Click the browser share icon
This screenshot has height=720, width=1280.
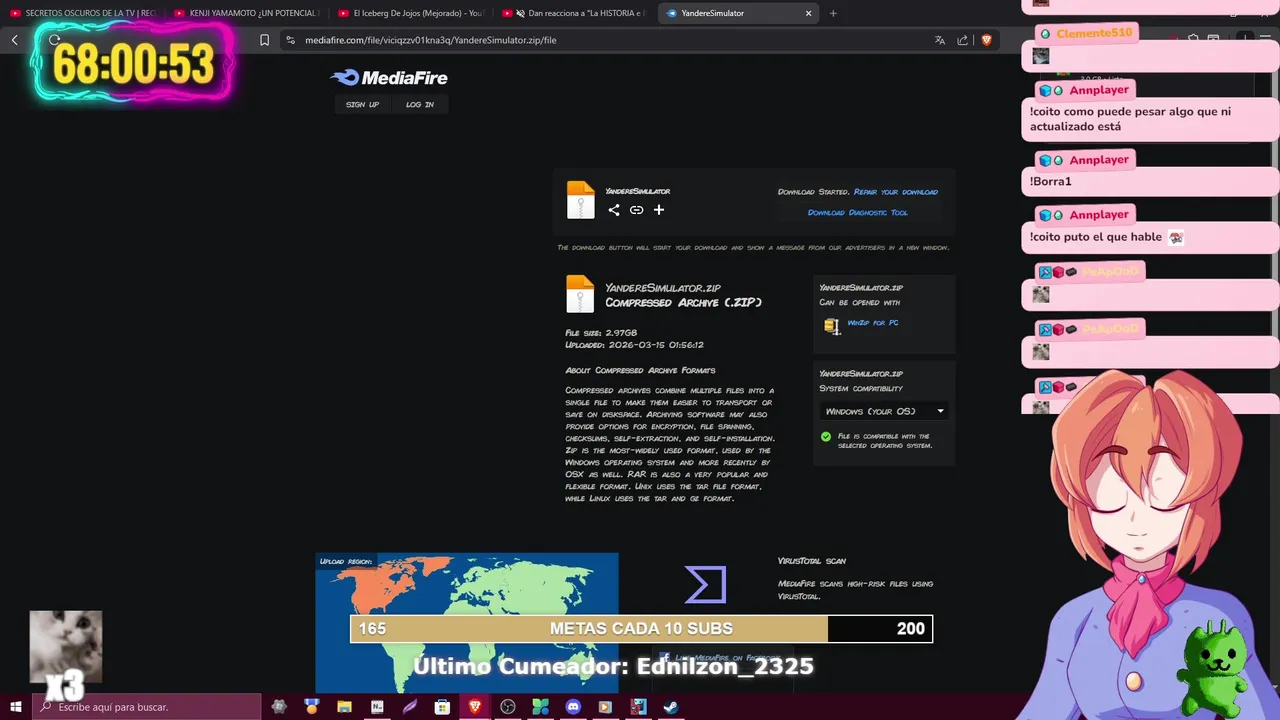click(x=962, y=40)
